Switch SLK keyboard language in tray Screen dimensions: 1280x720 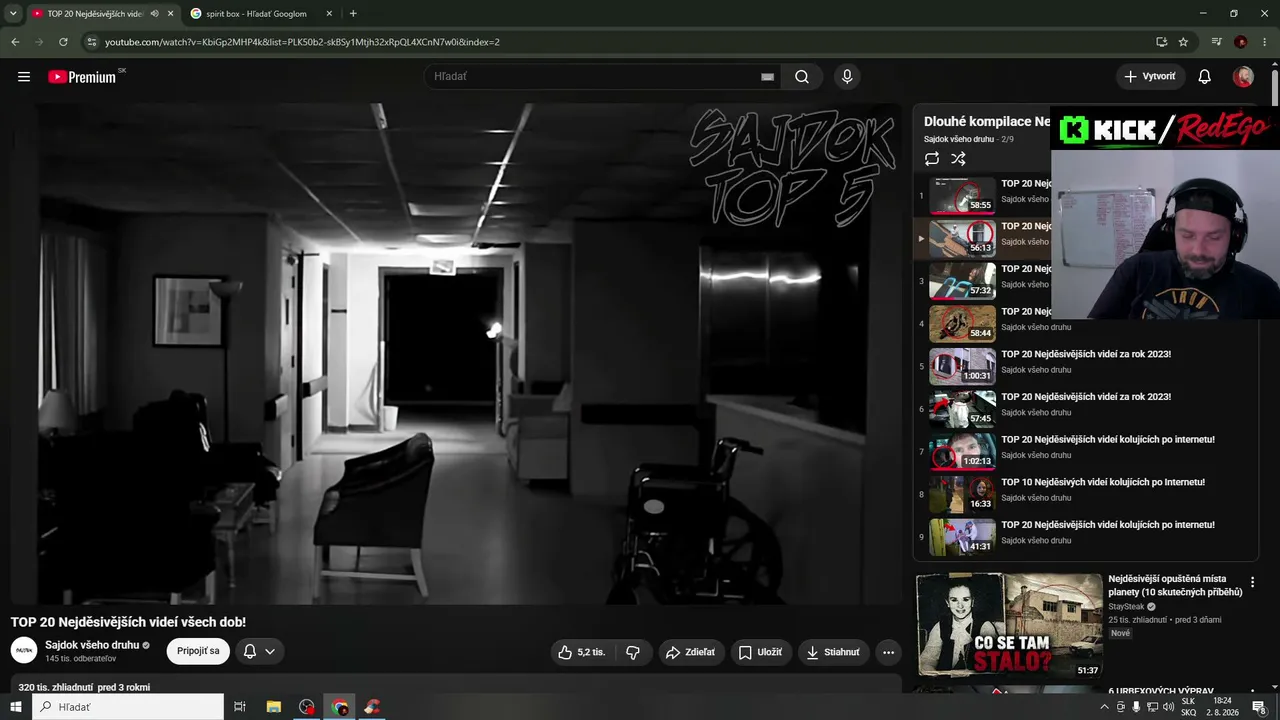coord(1188,707)
